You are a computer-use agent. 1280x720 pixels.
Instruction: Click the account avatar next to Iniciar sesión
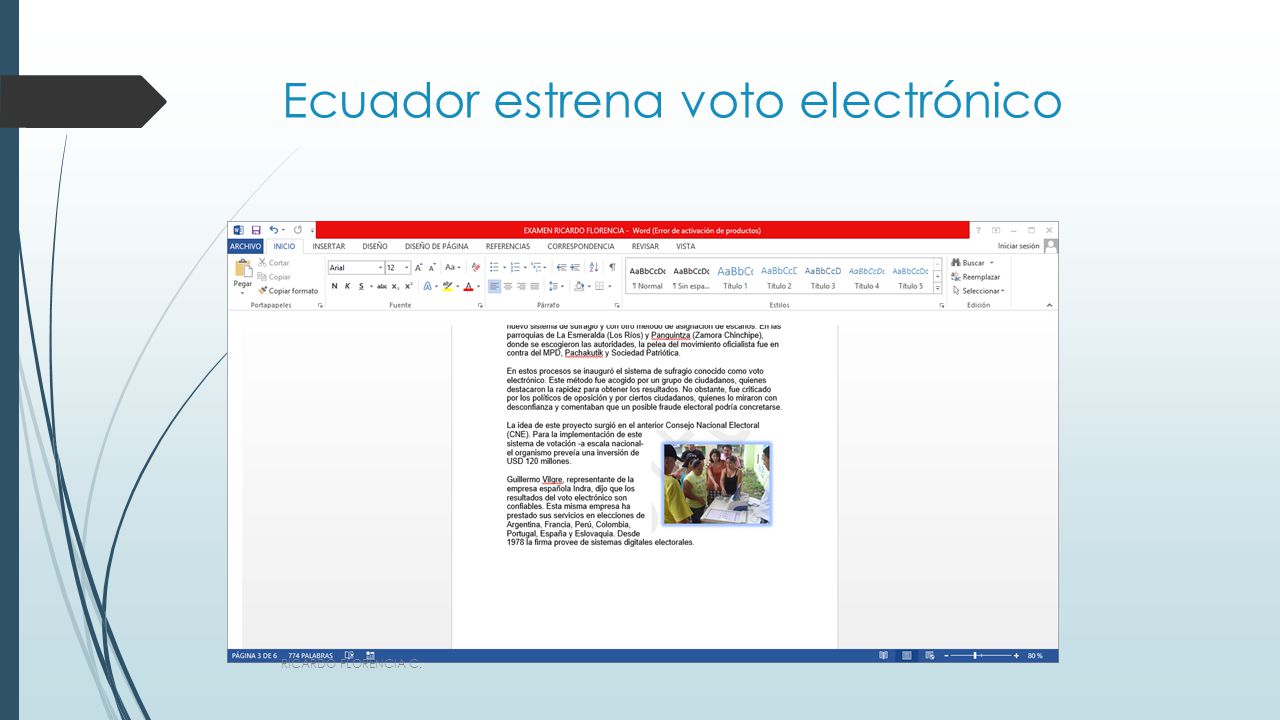coord(1050,246)
